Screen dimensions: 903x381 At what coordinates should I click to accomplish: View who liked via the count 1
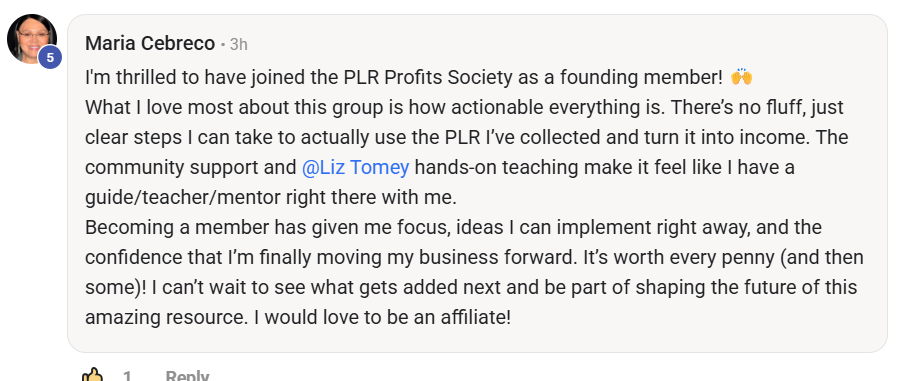coord(127,376)
